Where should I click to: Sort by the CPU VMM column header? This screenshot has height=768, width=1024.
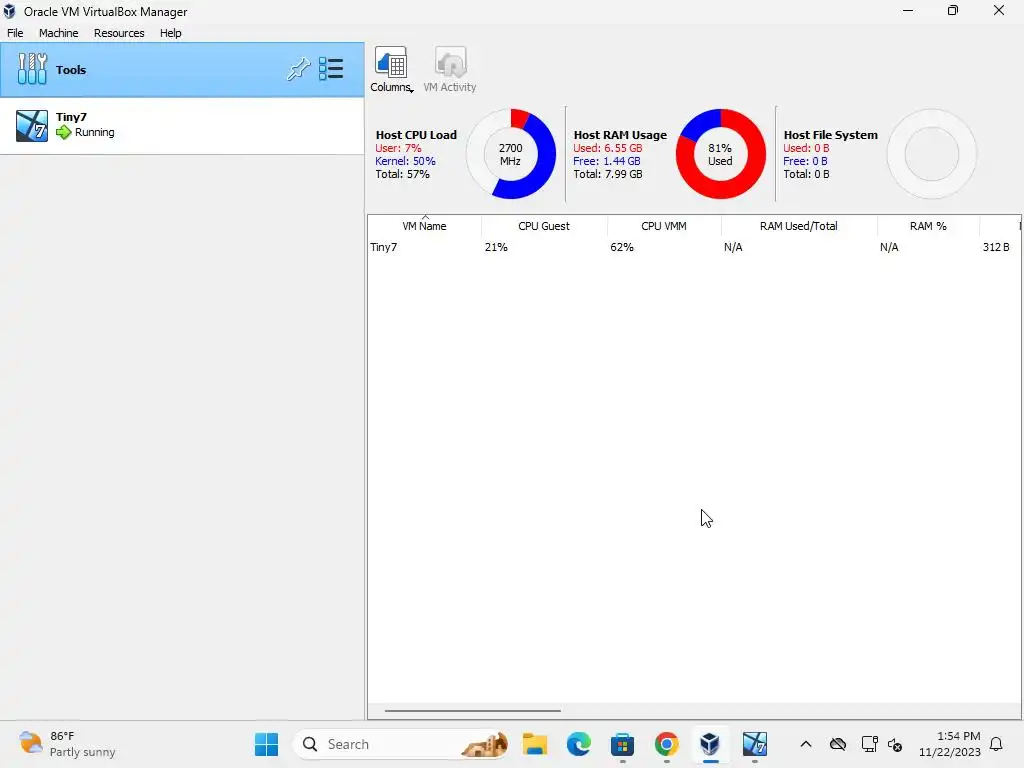pos(664,226)
